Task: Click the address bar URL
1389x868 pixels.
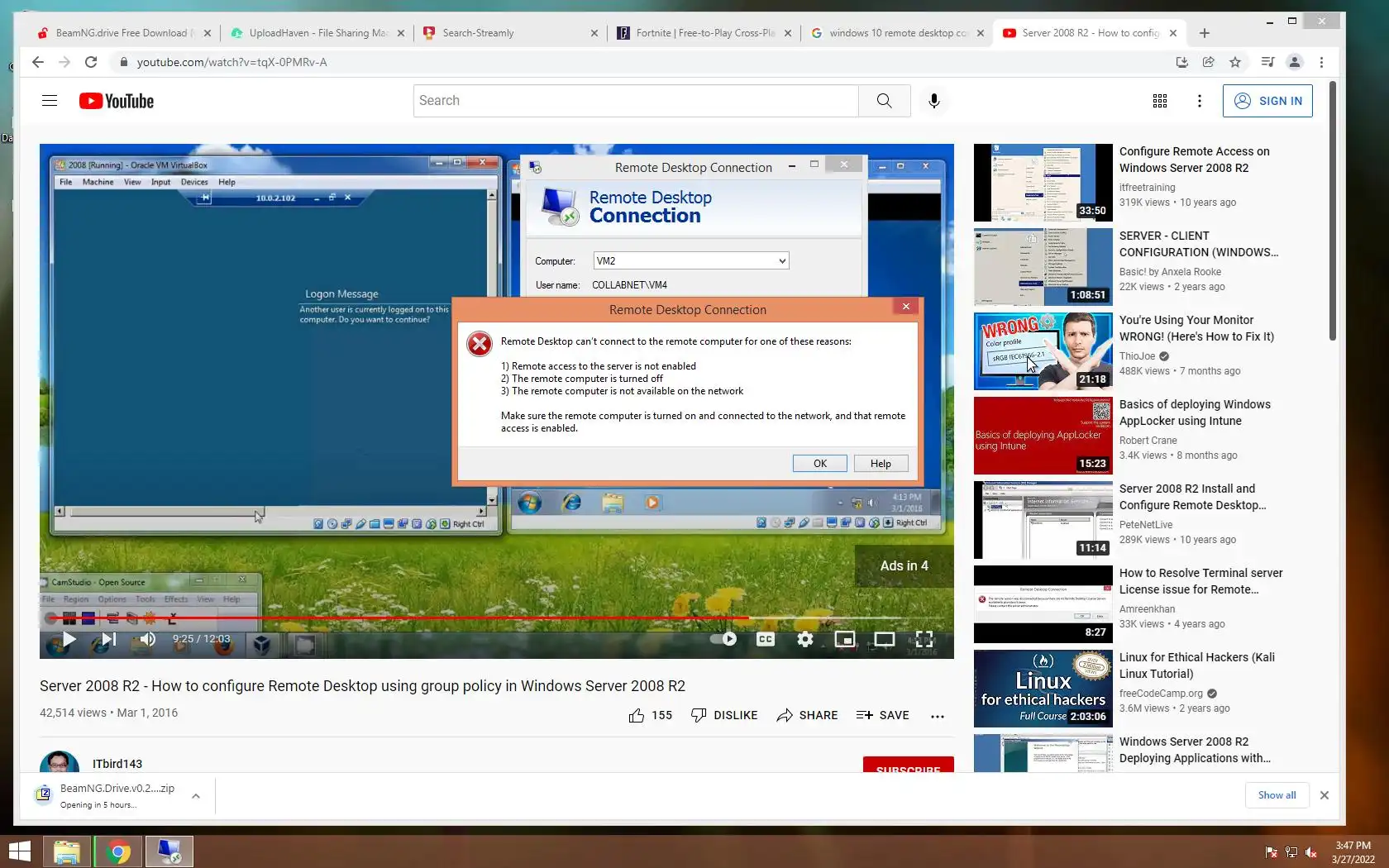Action: click(x=232, y=62)
